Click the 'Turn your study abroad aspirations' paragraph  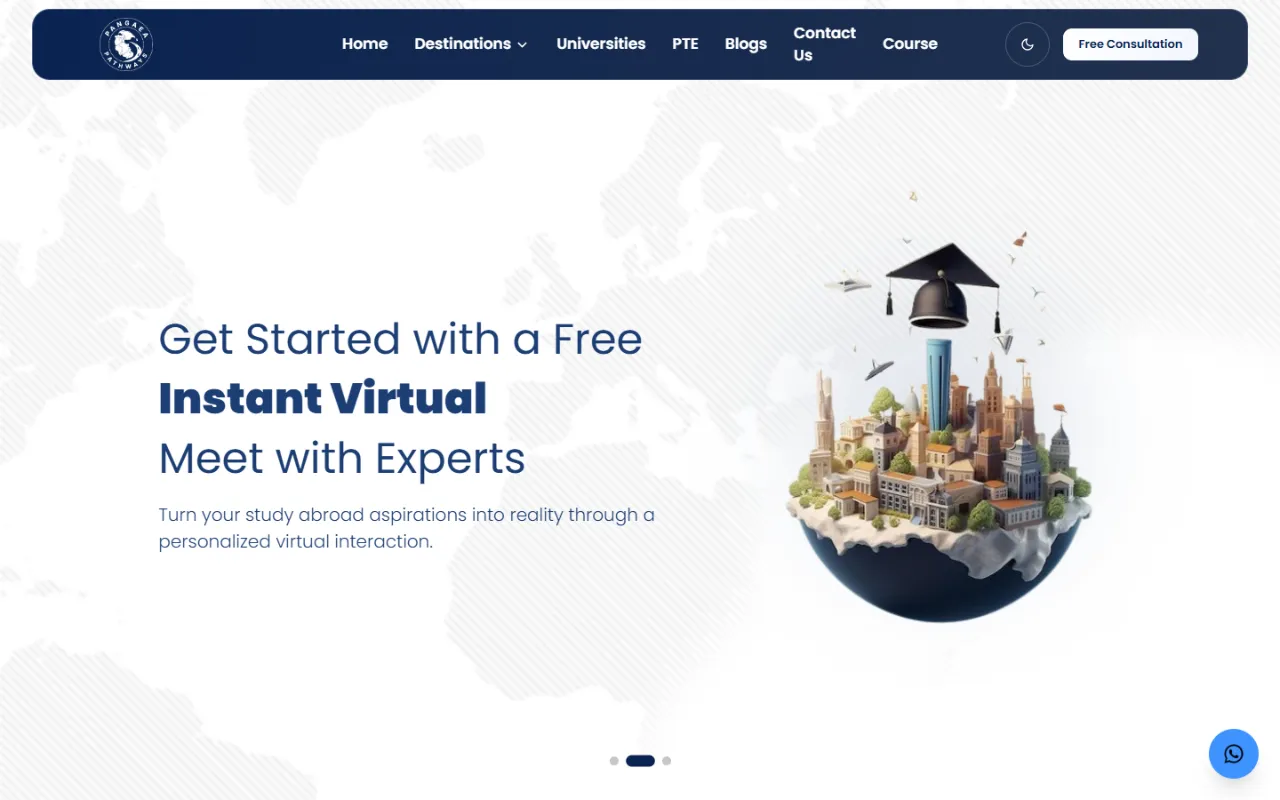[x=407, y=528]
